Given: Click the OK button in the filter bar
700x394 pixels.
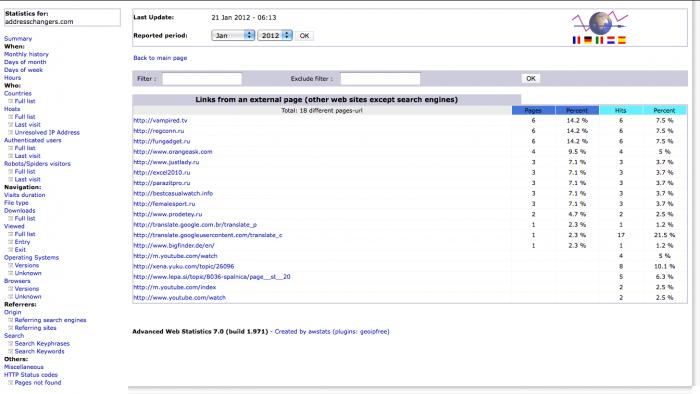Looking at the screenshot, I should coord(530,79).
